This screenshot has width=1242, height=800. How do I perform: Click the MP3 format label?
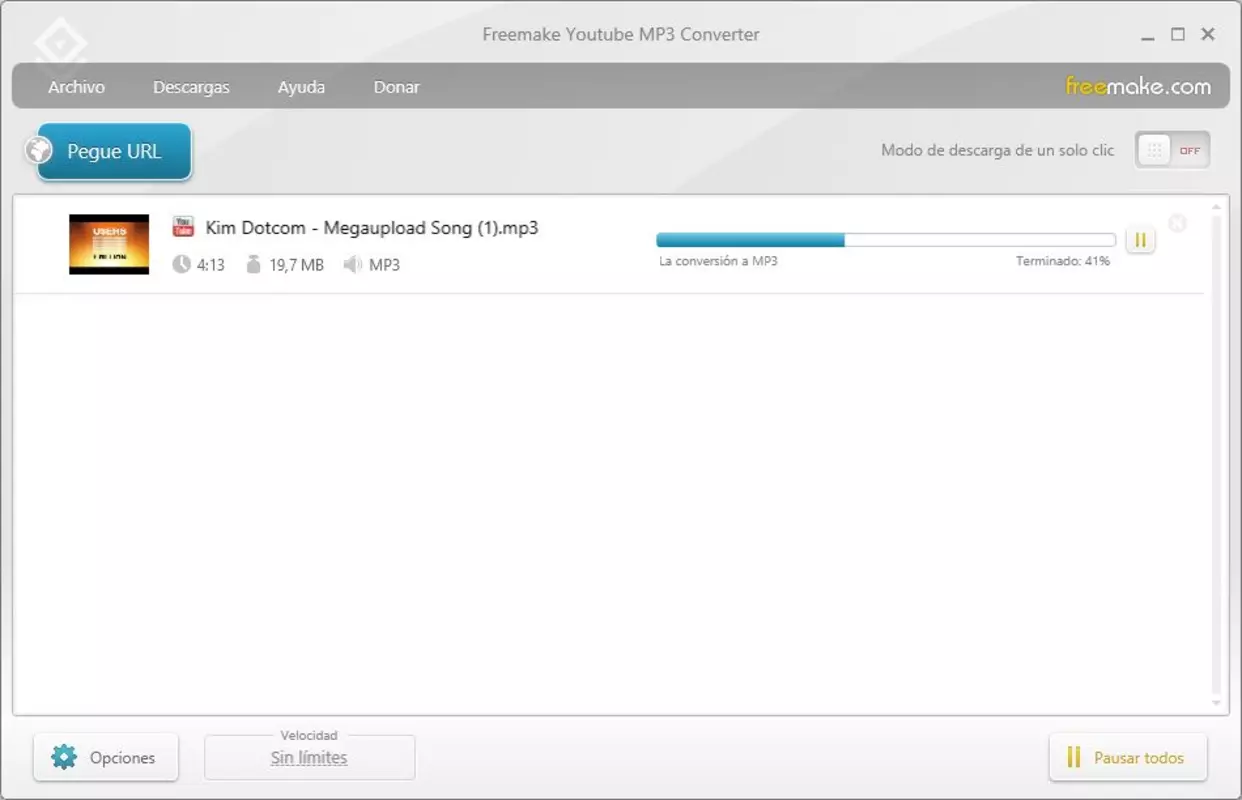pyautogui.click(x=384, y=265)
